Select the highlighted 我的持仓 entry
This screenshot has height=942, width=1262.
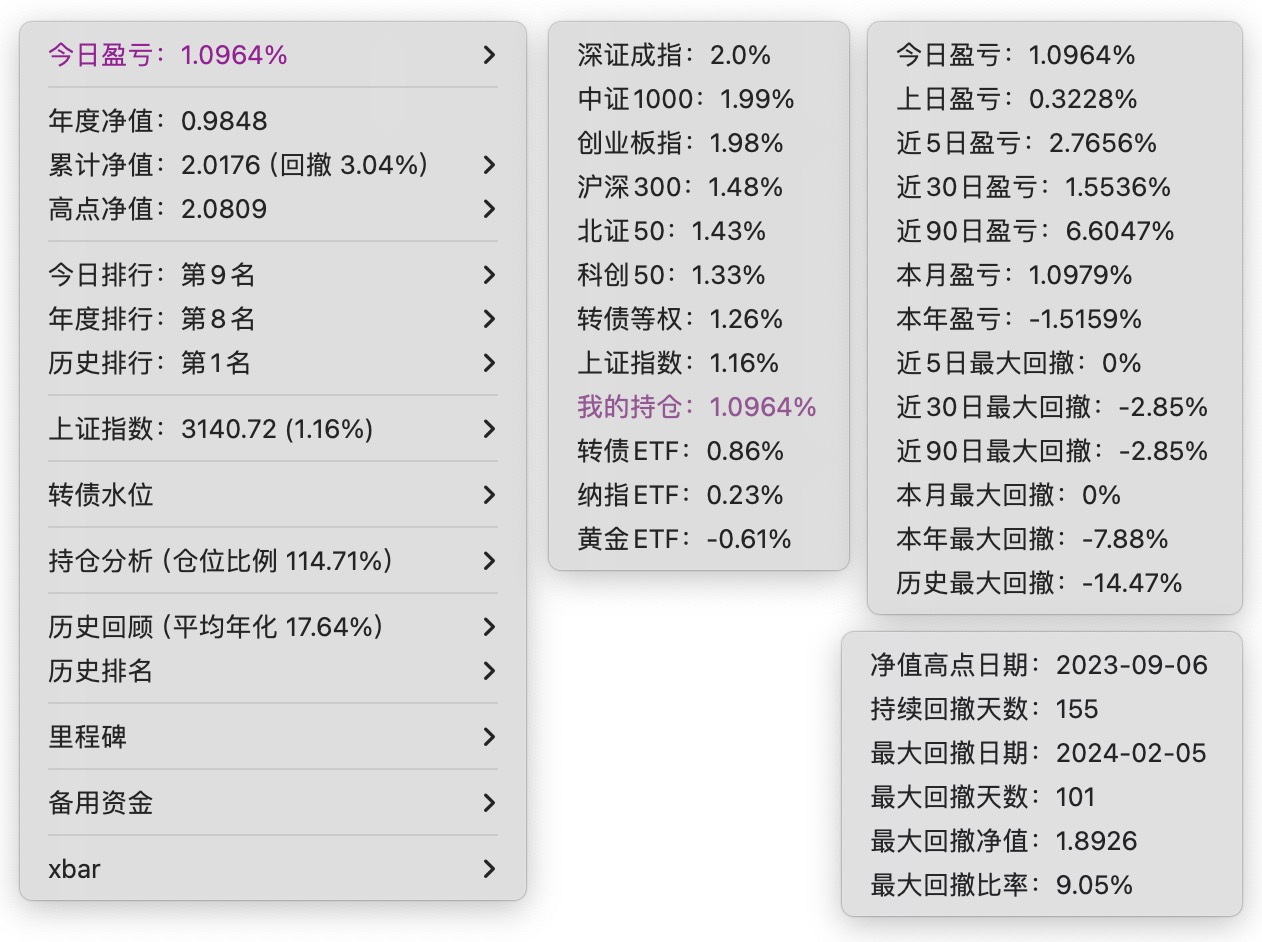(x=696, y=407)
